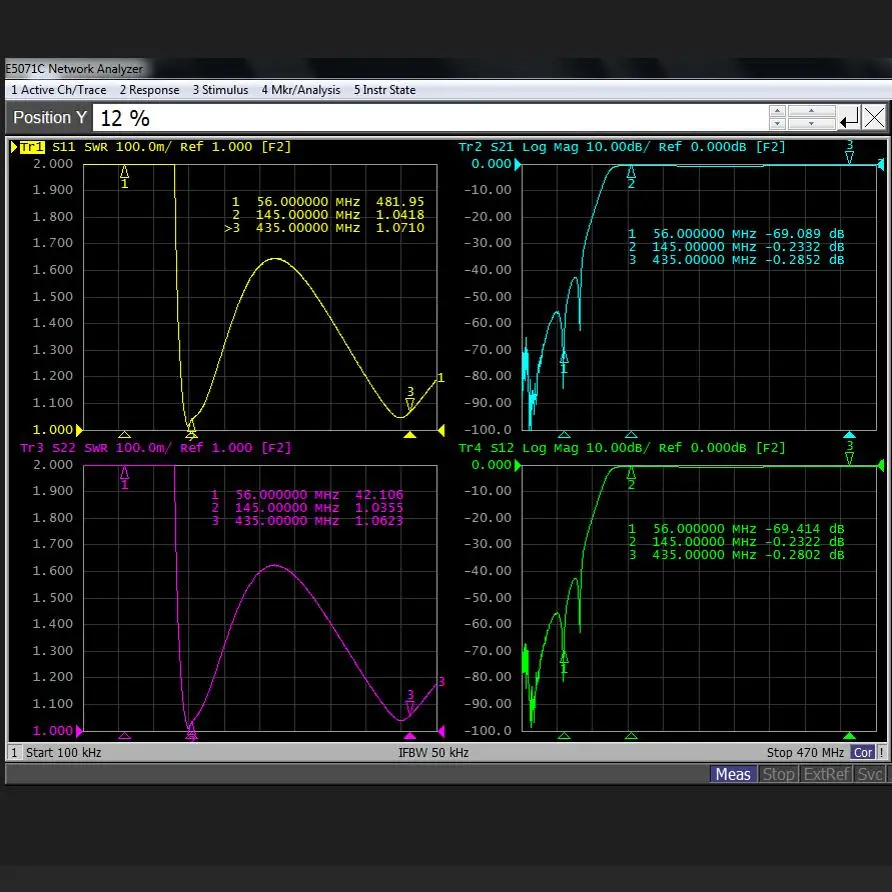This screenshot has height=892, width=892.
Task: Click the Enter arrow icon in entry bar
Action: (x=849, y=118)
